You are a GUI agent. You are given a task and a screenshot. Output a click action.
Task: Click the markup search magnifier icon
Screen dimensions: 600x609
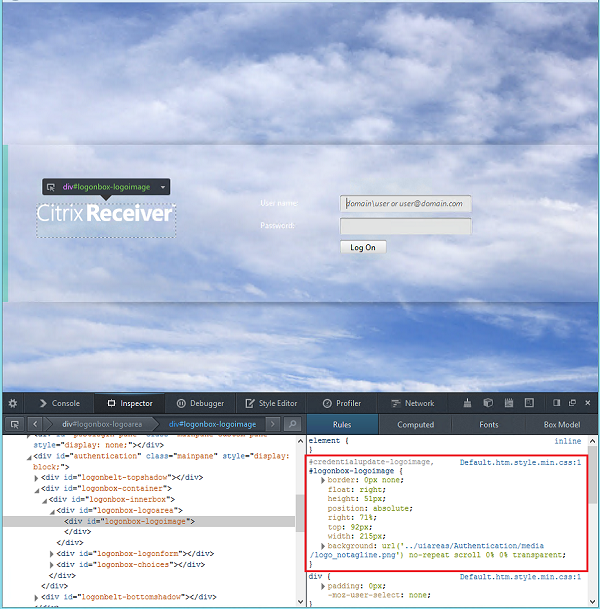coord(290,424)
